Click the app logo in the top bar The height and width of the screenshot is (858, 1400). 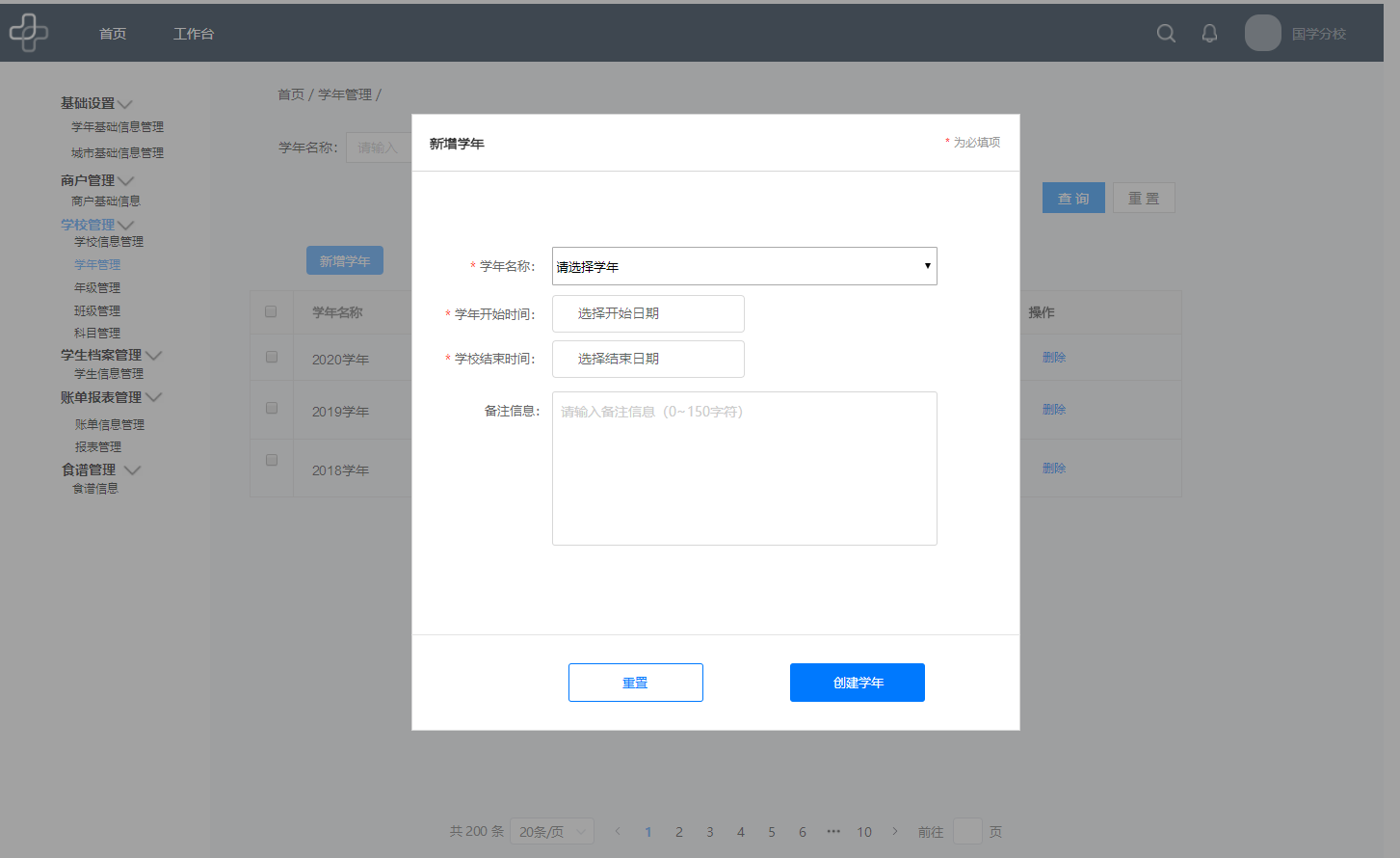tap(29, 33)
